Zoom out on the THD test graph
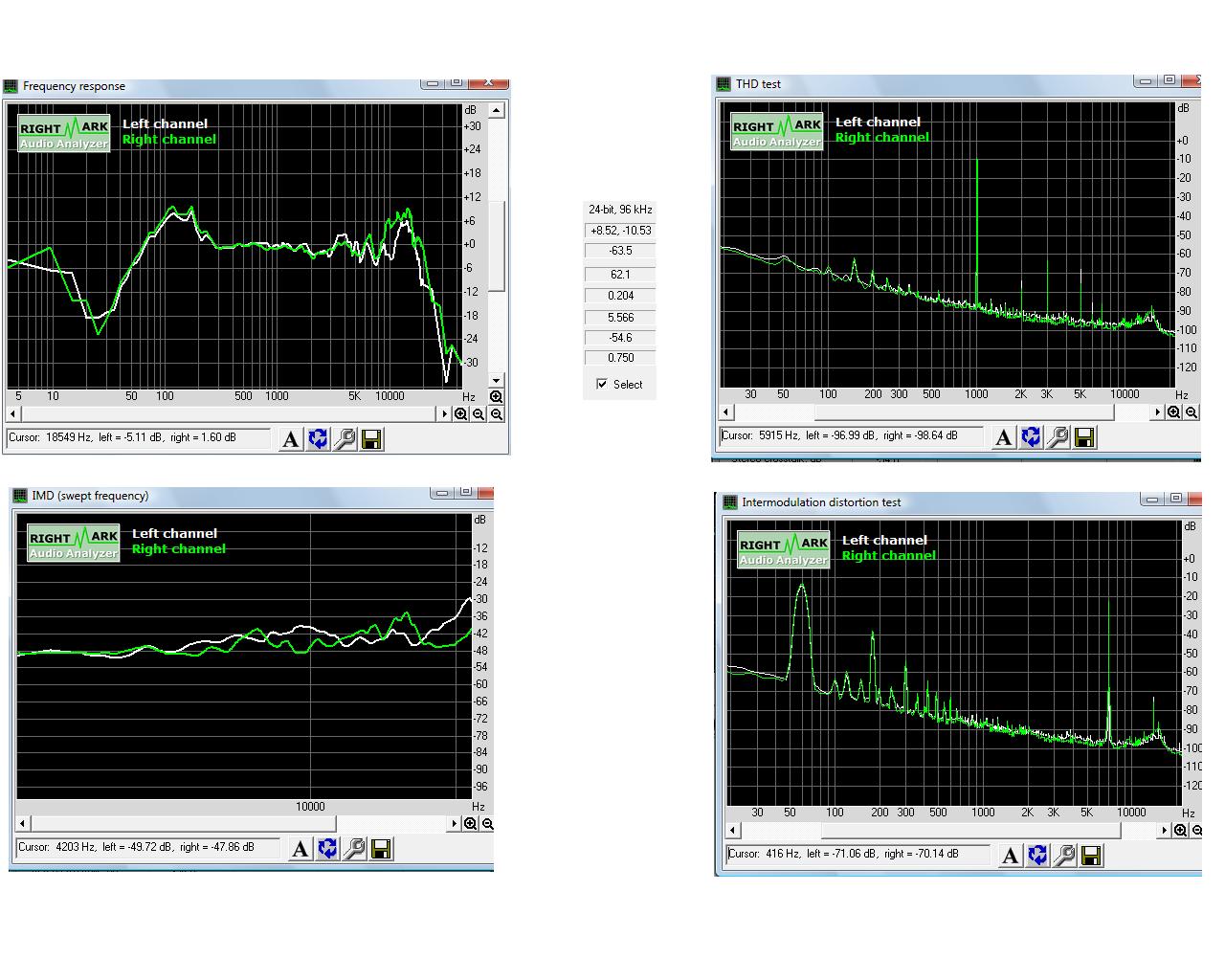The image size is (1225, 980). tap(1192, 412)
